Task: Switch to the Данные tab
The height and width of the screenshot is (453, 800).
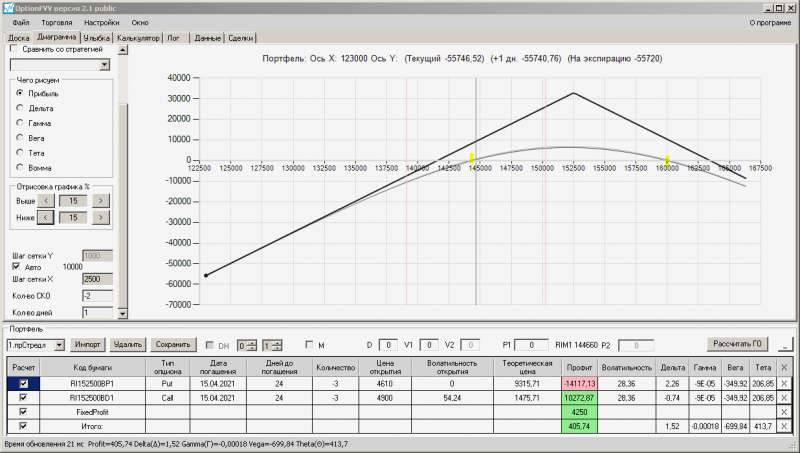Action: coord(208,38)
